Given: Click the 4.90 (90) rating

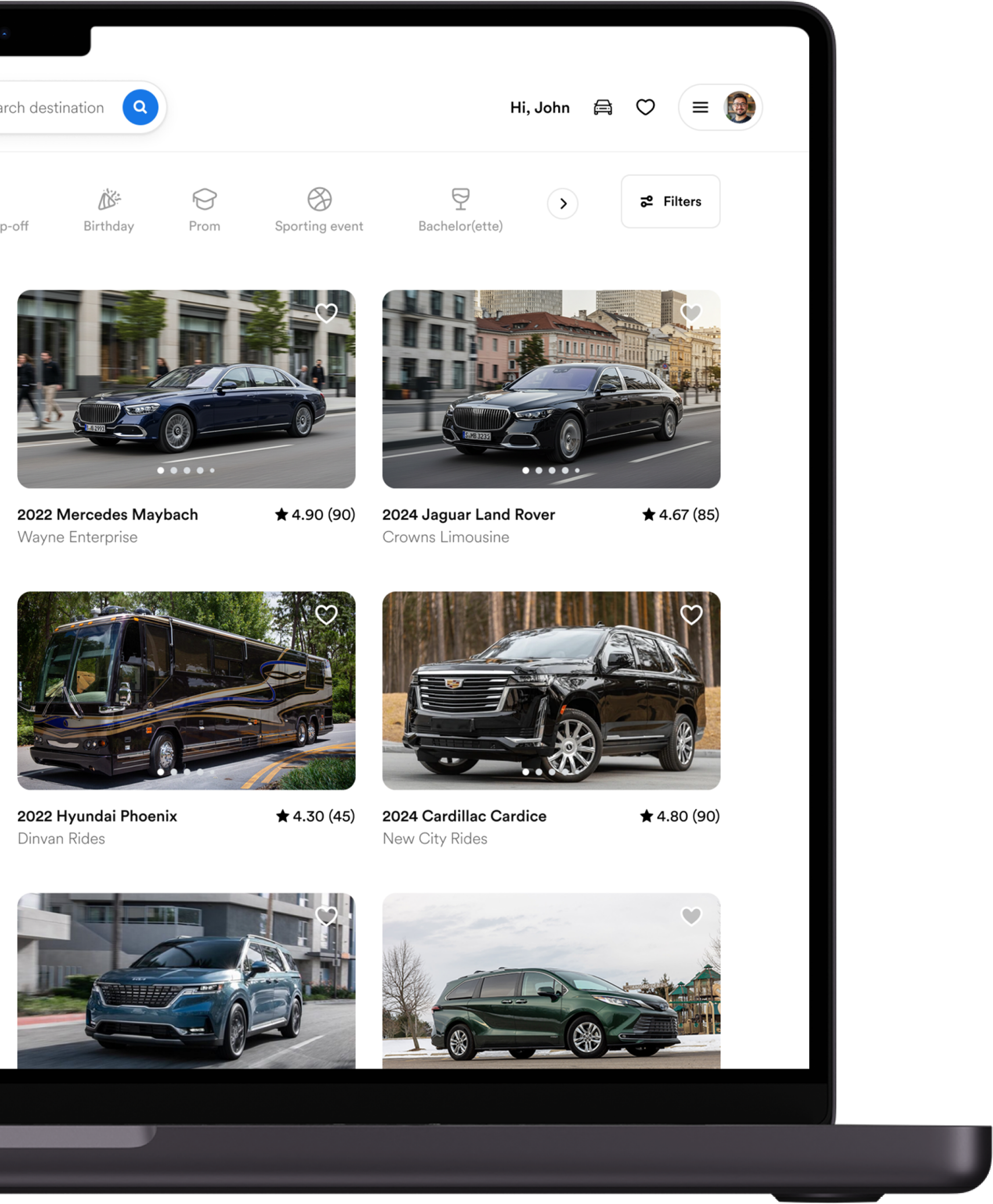Looking at the screenshot, I should click(315, 515).
